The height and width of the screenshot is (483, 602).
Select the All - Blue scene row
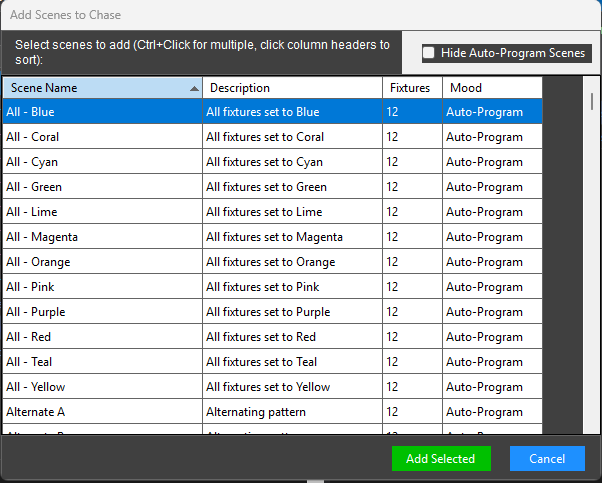coord(100,112)
